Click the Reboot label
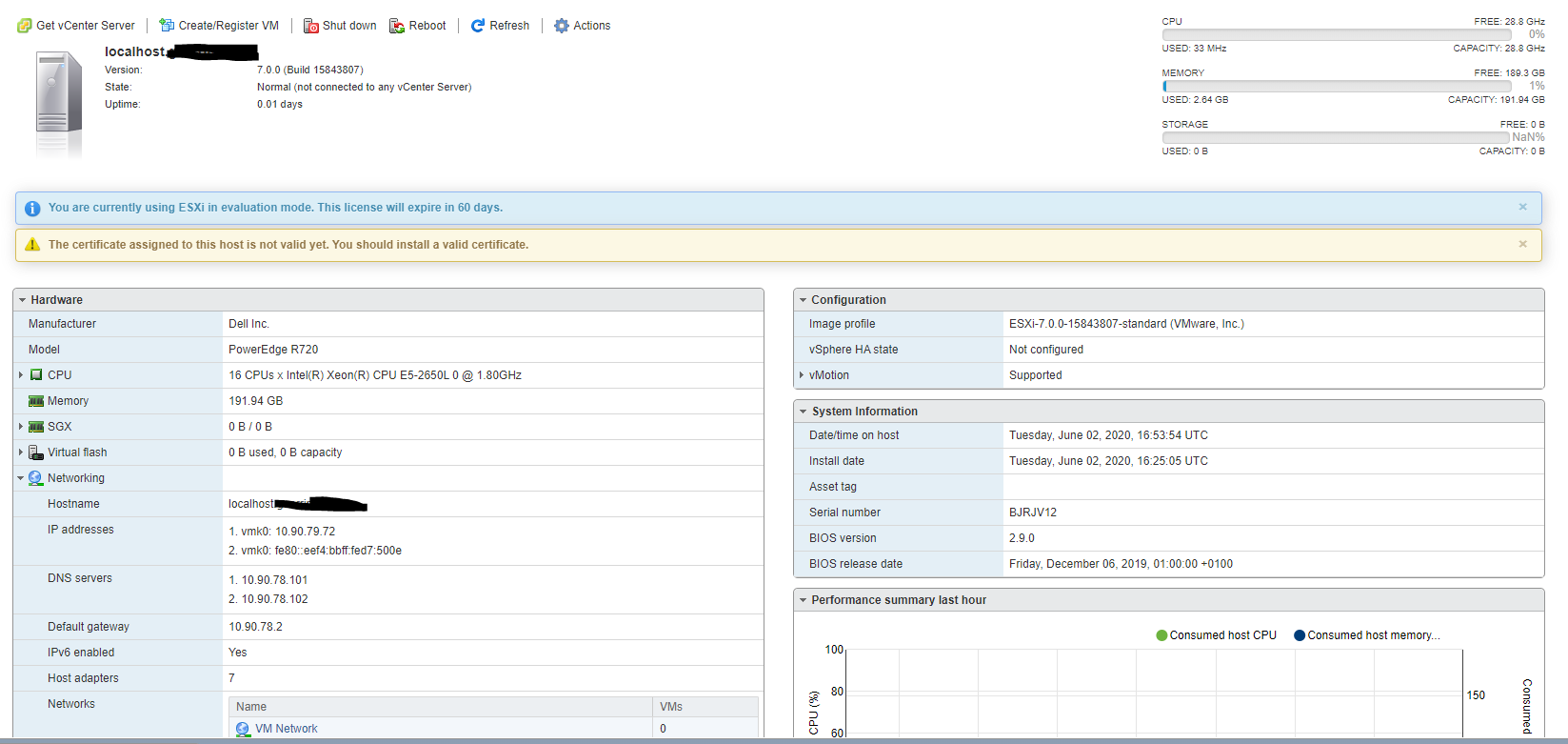1568x744 pixels. tap(427, 26)
